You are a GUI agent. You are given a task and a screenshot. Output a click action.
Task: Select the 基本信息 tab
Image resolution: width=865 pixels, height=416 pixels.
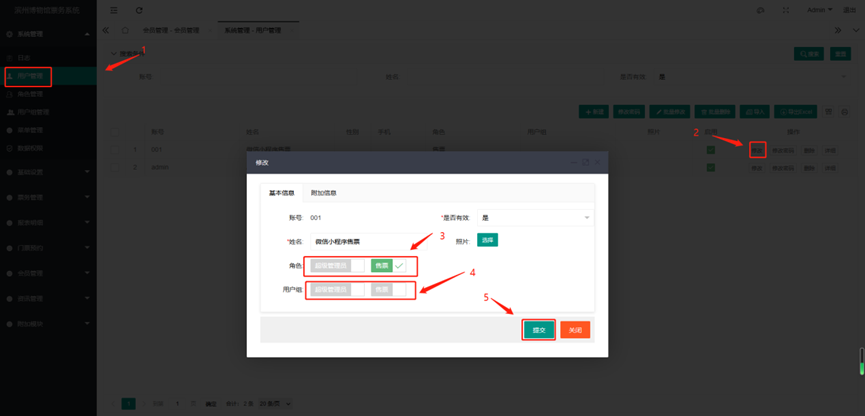(281, 193)
